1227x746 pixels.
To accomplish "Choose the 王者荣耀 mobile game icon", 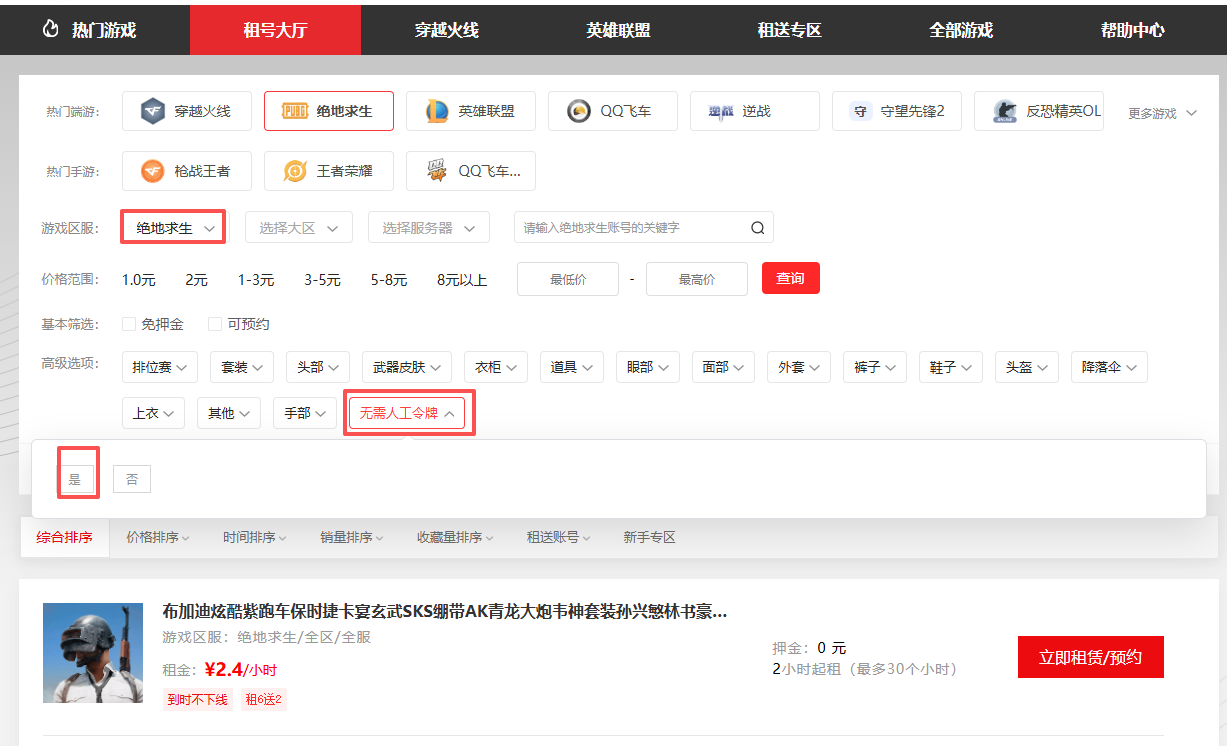I will (x=295, y=171).
